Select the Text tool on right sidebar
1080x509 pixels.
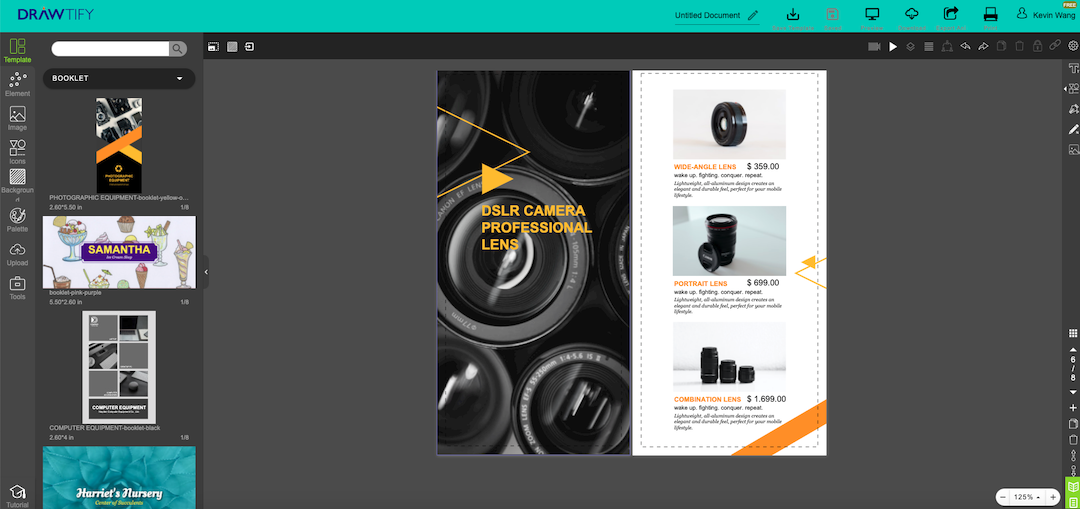coord(1073,69)
